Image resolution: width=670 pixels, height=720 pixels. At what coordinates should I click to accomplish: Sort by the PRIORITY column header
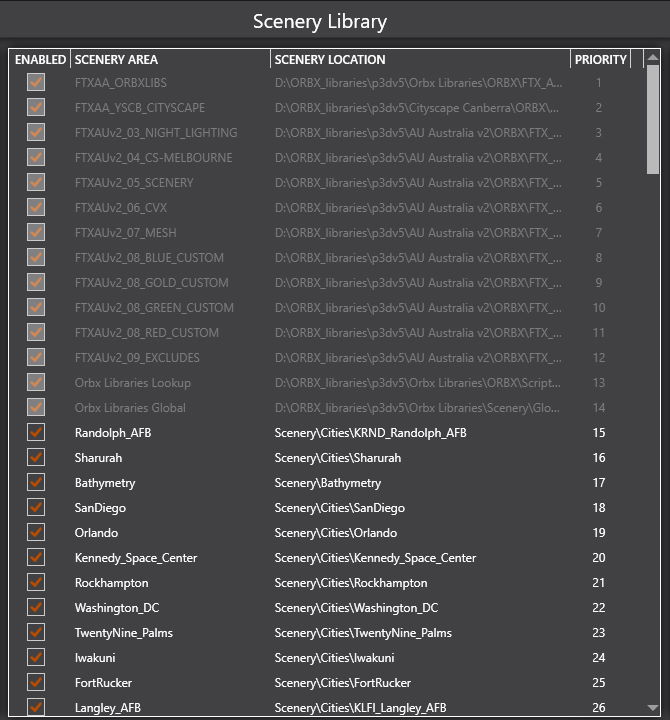(x=600, y=60)
